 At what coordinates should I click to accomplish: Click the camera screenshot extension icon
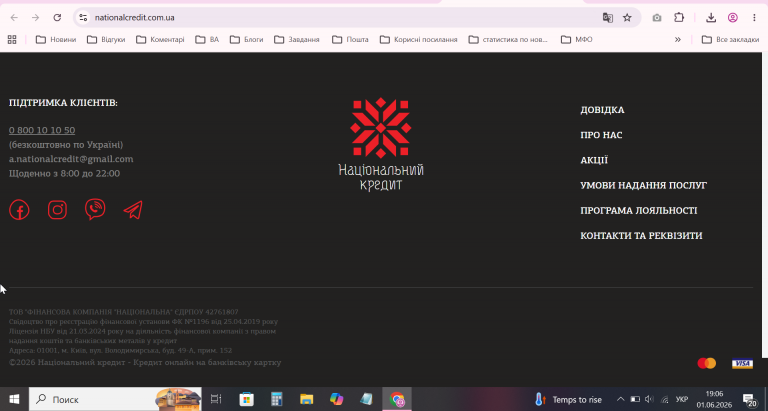(657, 18)
